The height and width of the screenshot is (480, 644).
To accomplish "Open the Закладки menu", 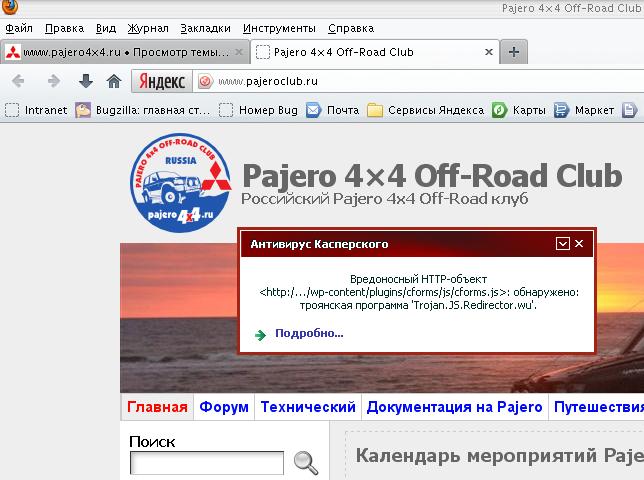I will pyautogui.click(x=206, y=27).
